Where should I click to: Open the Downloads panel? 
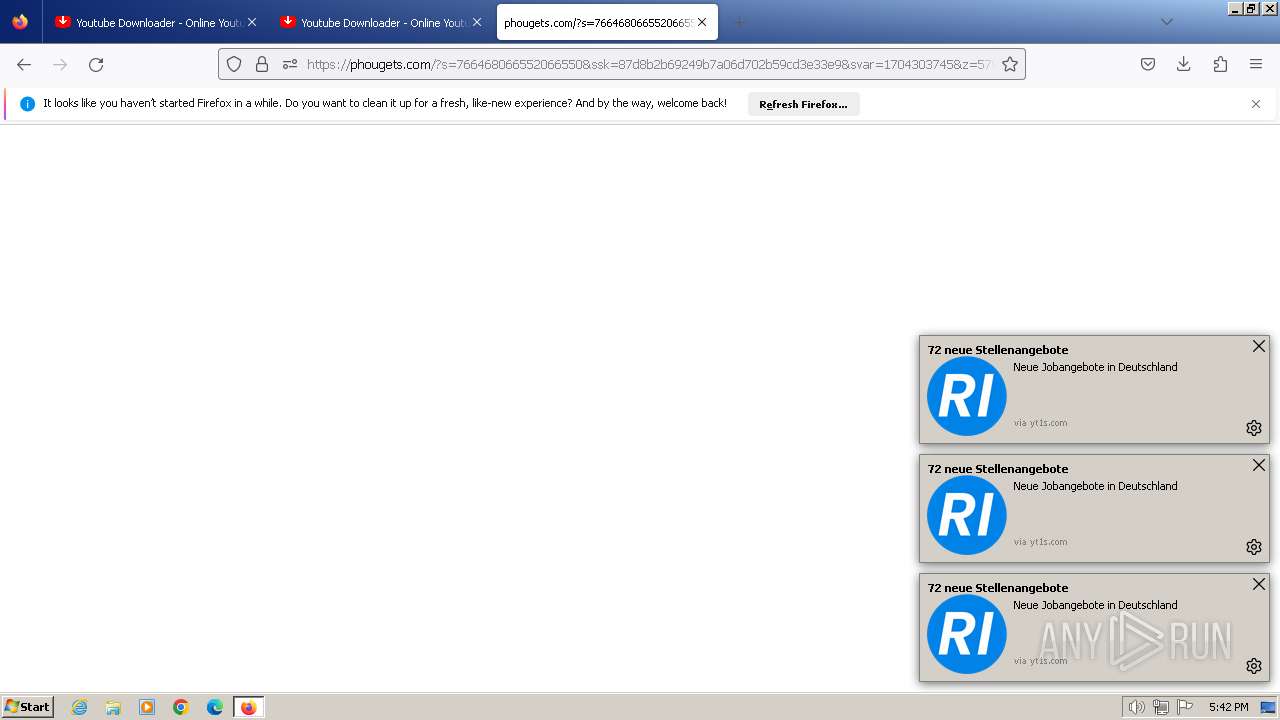tap(1184, 64)
